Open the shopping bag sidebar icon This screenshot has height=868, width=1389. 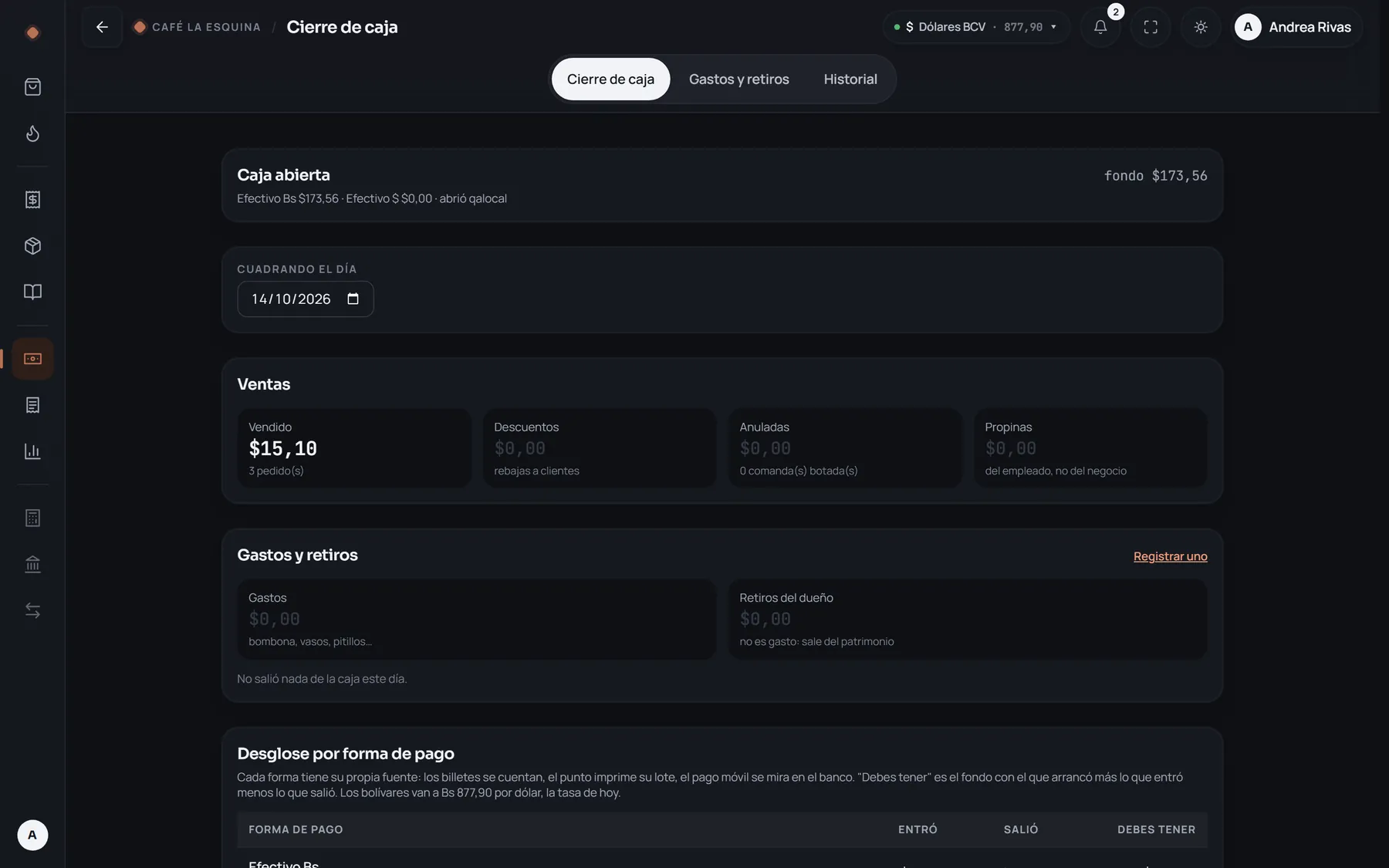(32, 87)
